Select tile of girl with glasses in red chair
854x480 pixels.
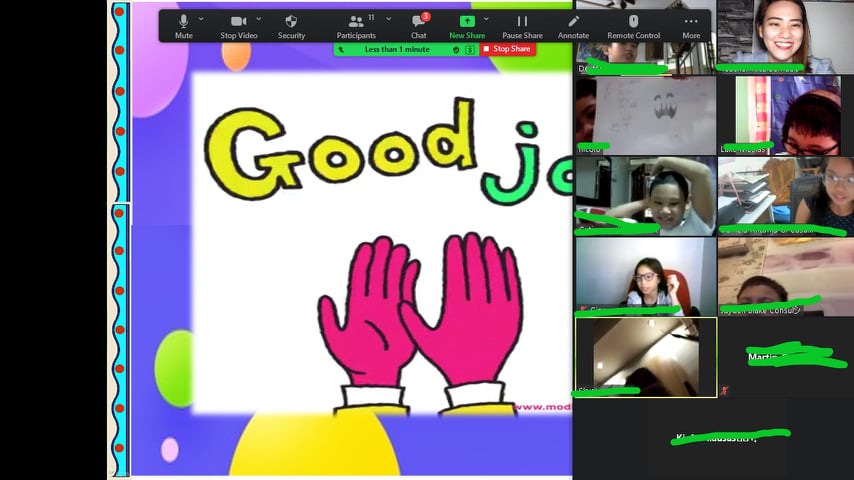[646, 277]
